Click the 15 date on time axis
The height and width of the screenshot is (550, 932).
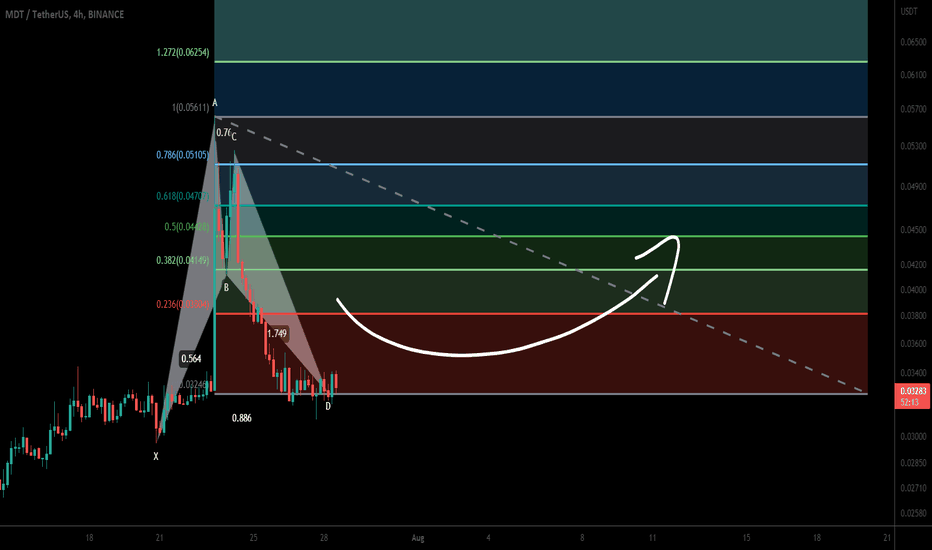click(x=746, y=538)
